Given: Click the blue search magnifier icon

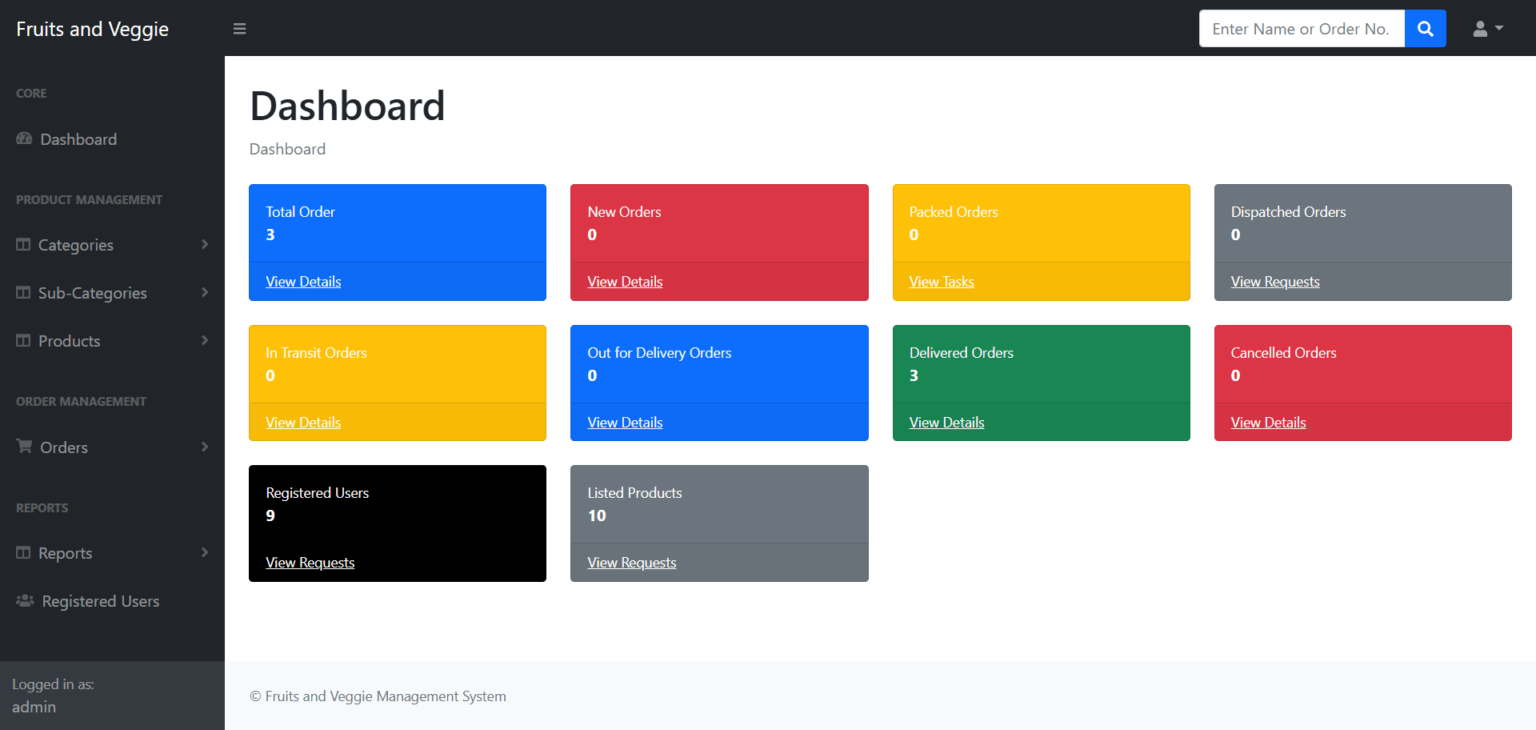Looking at the screenshot, I should point(1424,28).
